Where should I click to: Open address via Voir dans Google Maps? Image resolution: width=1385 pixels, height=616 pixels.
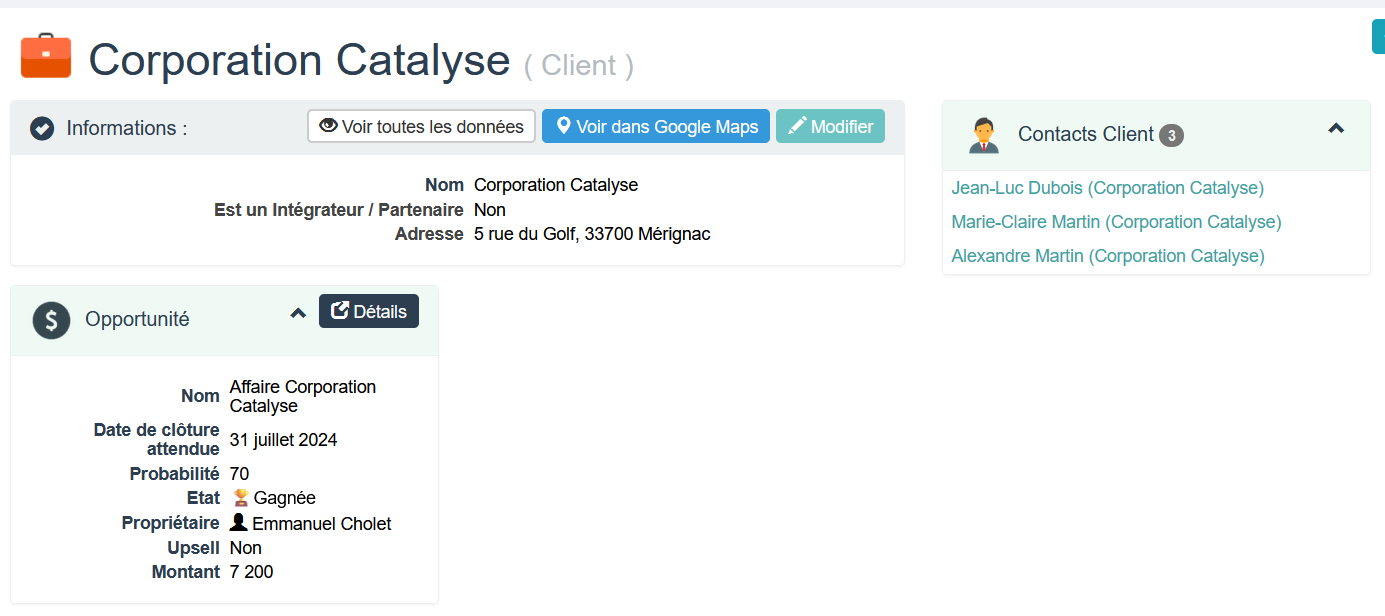tap(656, 127)
